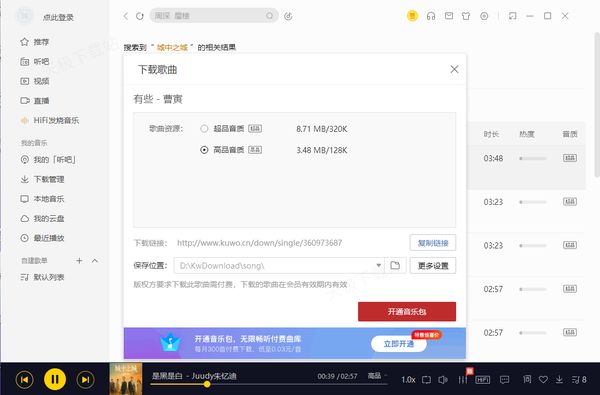Click the red 开通音乐包 button
The height and width of the screenshot is (395, 600).
click(x=407, y=312)
